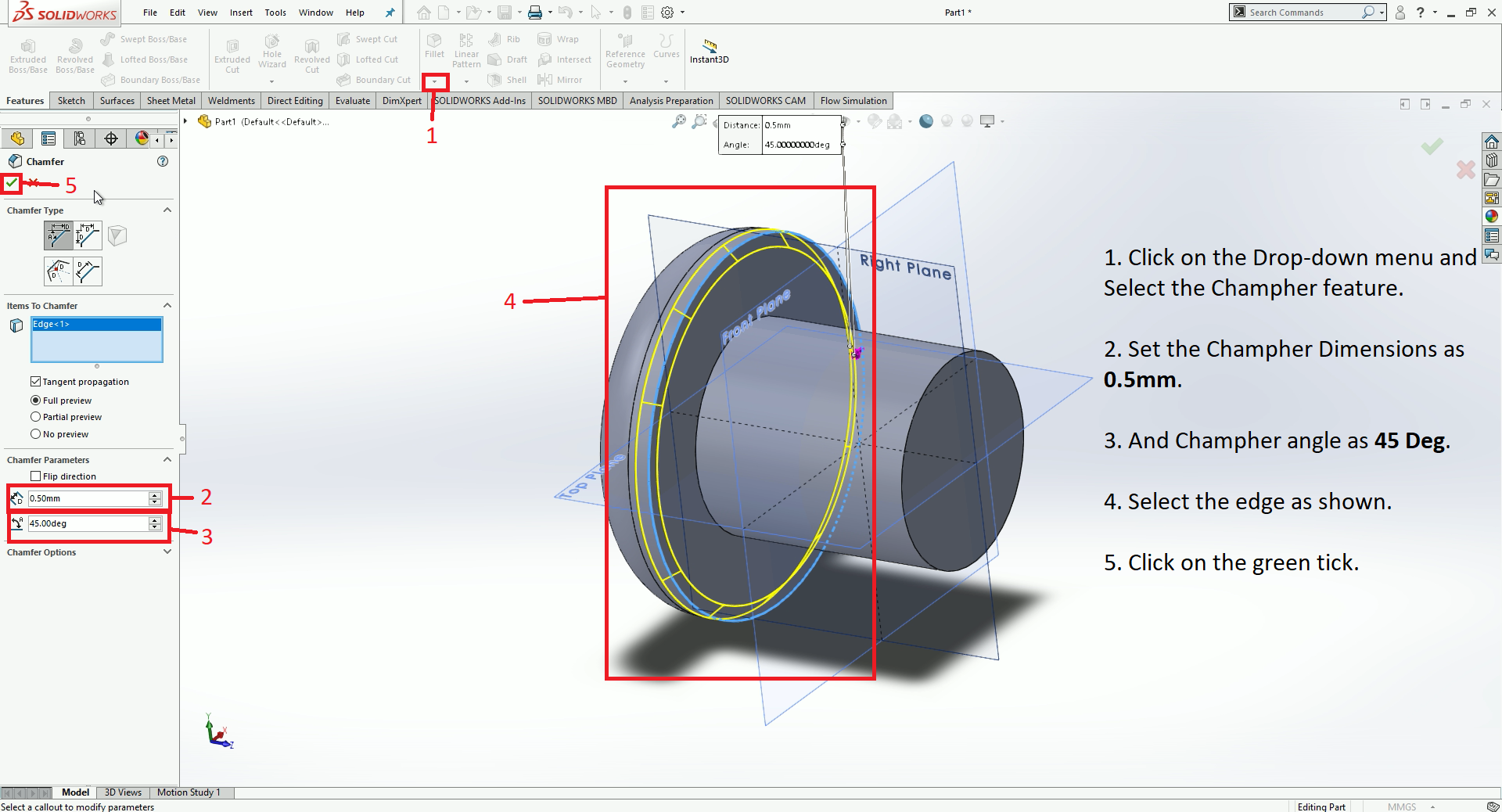Screen dimensions: 1502x812
Task: Click the Zoom to Fit icon
Action: point(679,121)
